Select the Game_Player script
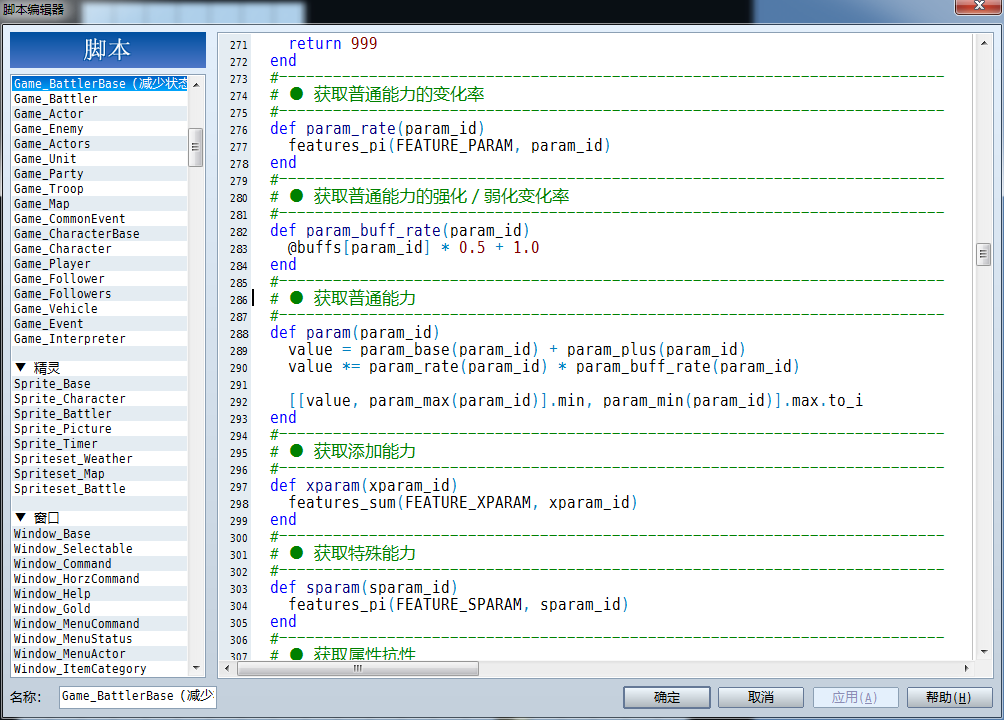The image size is (1004, 720). click(x=101, y=264)
